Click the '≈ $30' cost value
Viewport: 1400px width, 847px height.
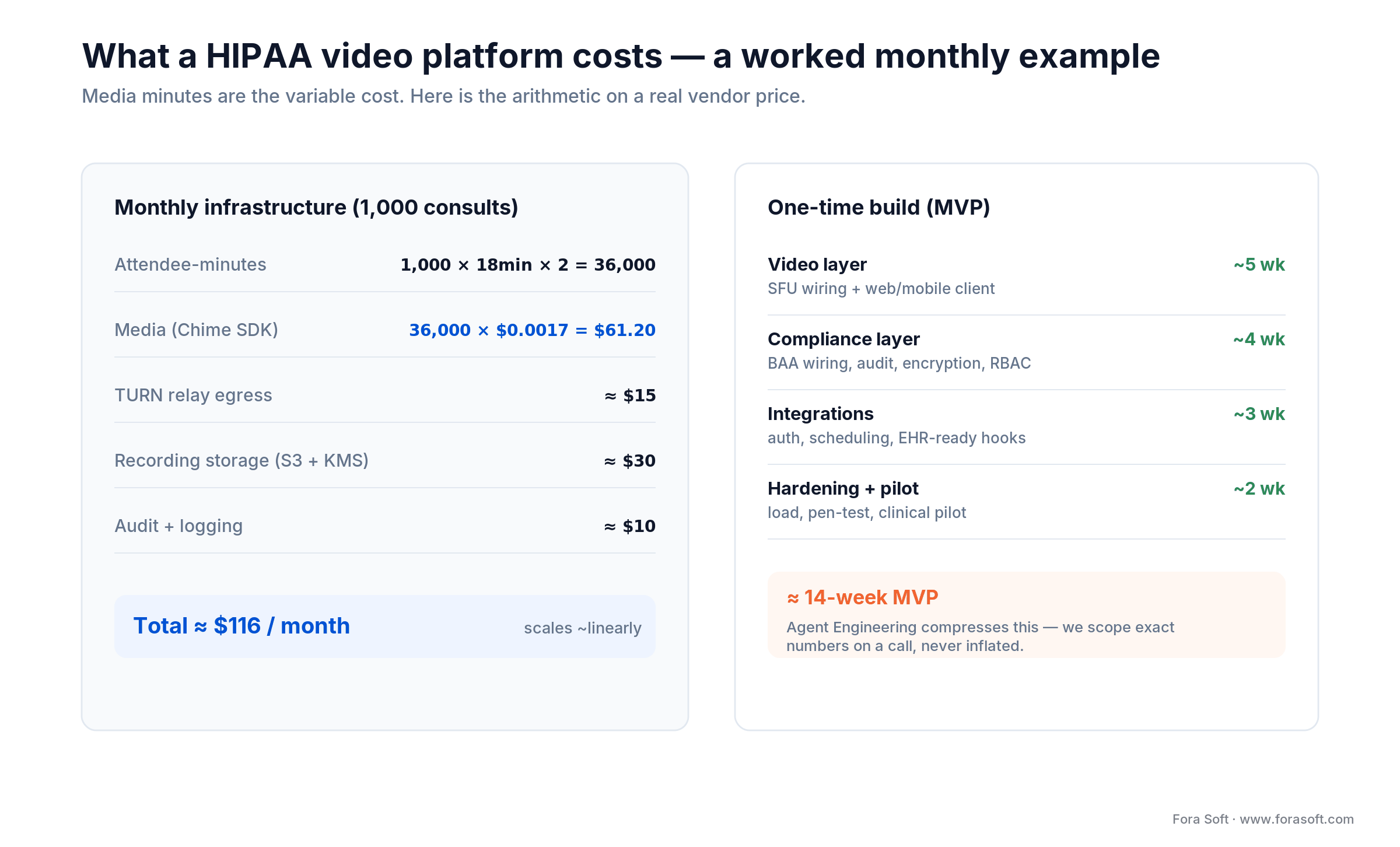click(x=630, y=461)
